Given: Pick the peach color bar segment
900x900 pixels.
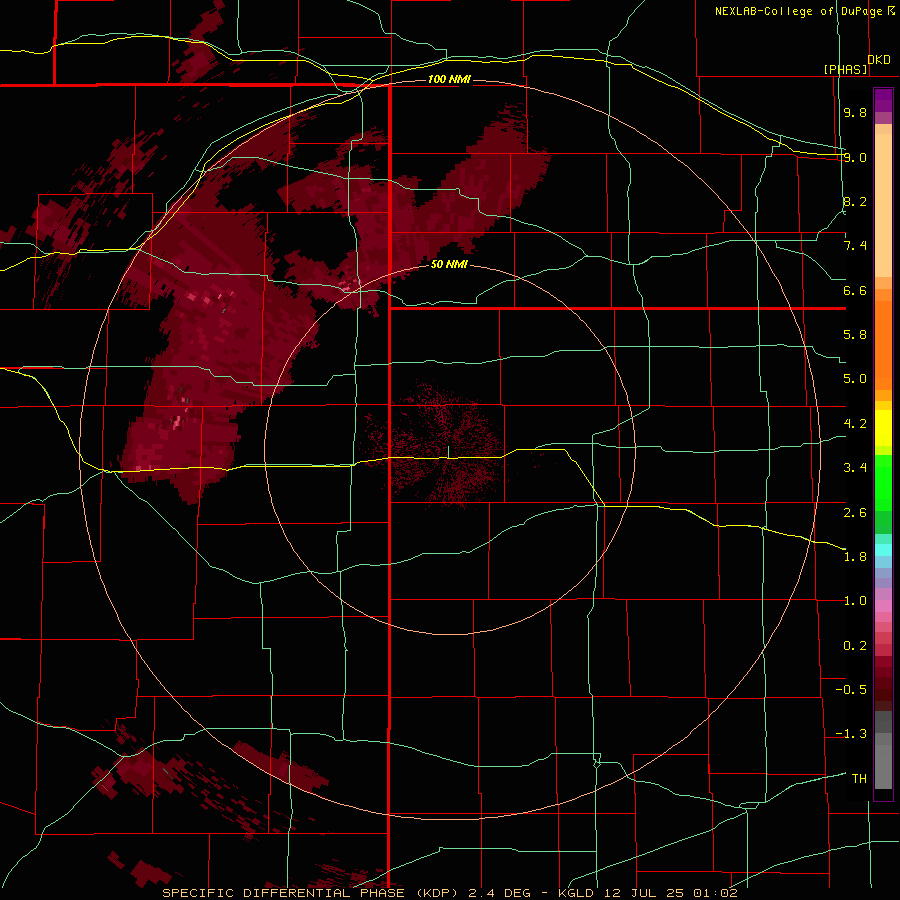Looking at the screenshot, I should 883,205.
